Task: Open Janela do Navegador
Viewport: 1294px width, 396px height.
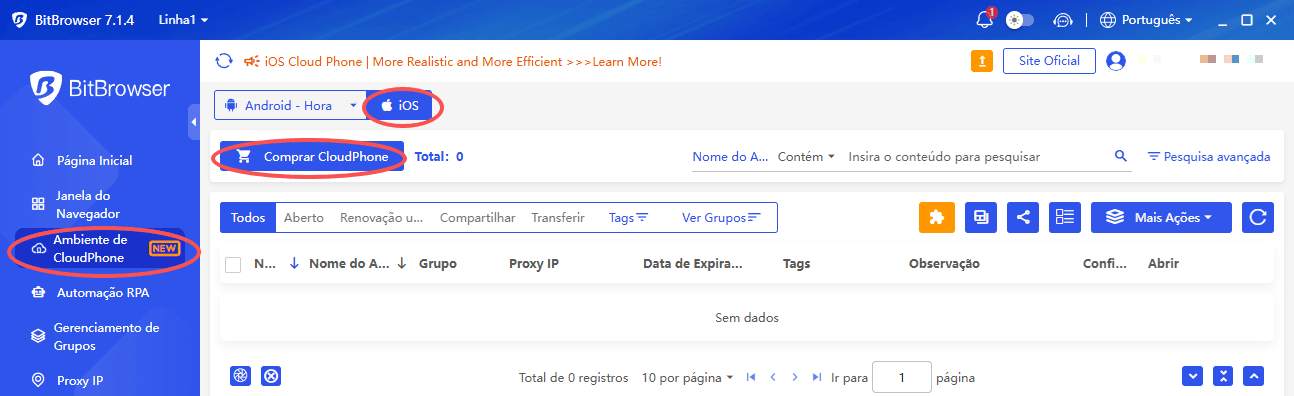Action: (88, 204)
